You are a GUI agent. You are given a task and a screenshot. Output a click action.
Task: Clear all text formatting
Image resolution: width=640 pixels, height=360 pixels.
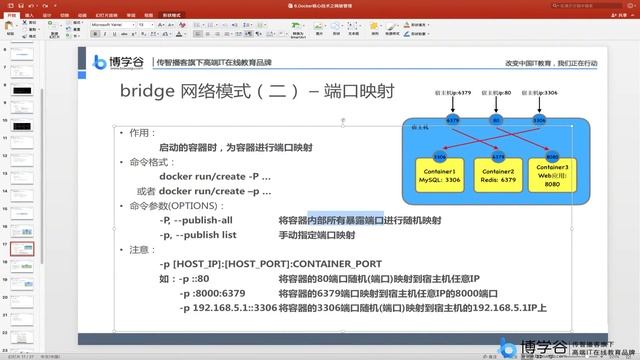[182, 25]
